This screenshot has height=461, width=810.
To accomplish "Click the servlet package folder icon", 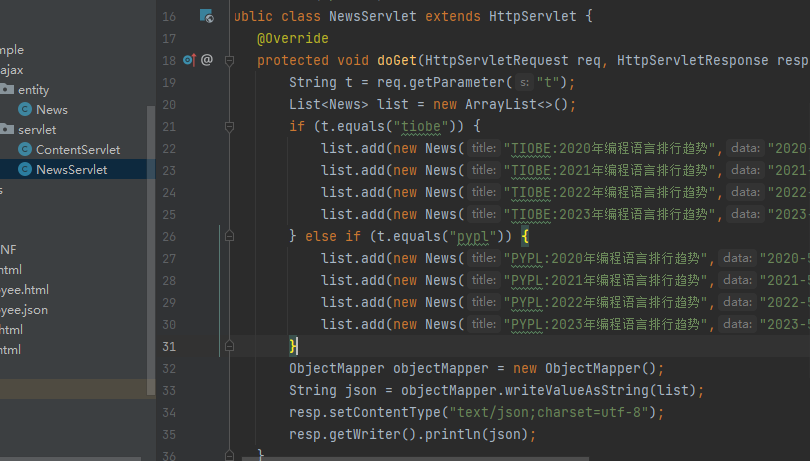I will click(x=7, y=130).
